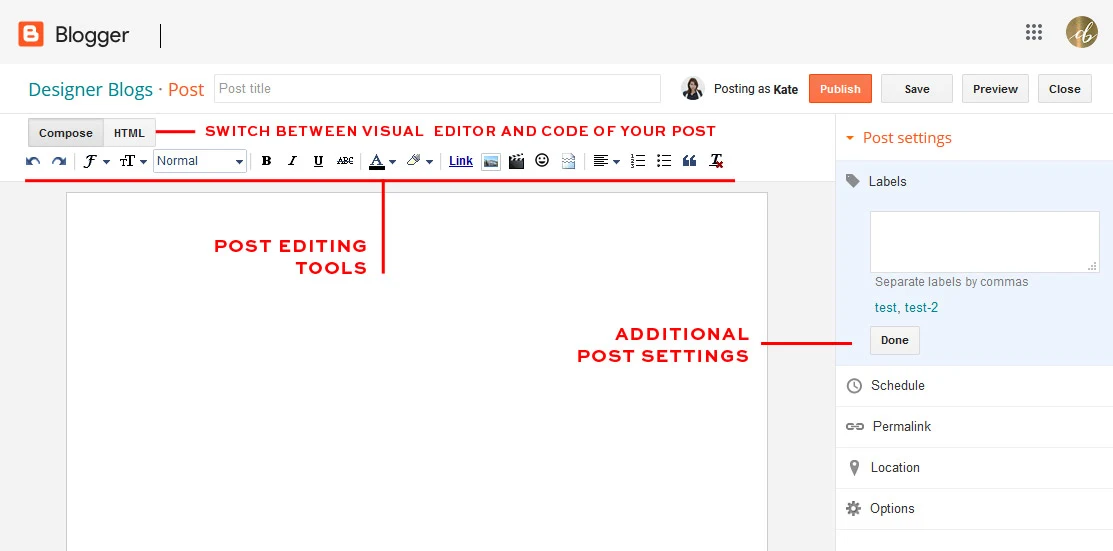Expand the Permalink settings
This screenshot has width=1113, height=551.
point(974,427)
